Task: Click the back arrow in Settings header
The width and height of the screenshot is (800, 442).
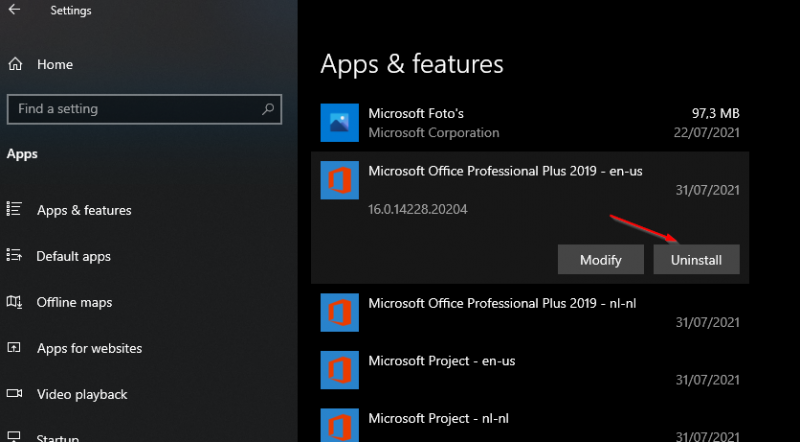Action: click(x=14, y=11)
